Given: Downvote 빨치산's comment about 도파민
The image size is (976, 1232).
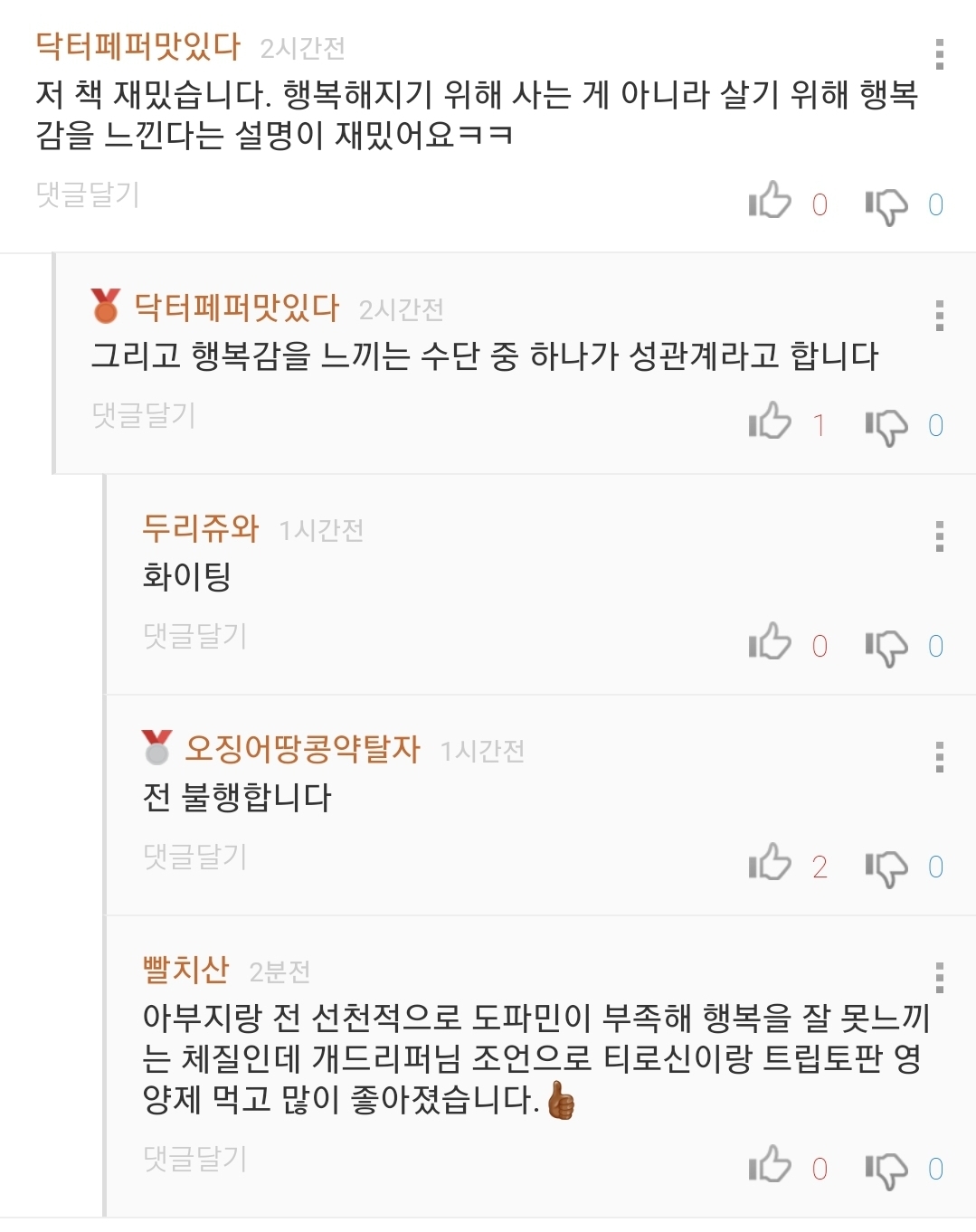Looking at the screenshot, I should [886, 1169].
